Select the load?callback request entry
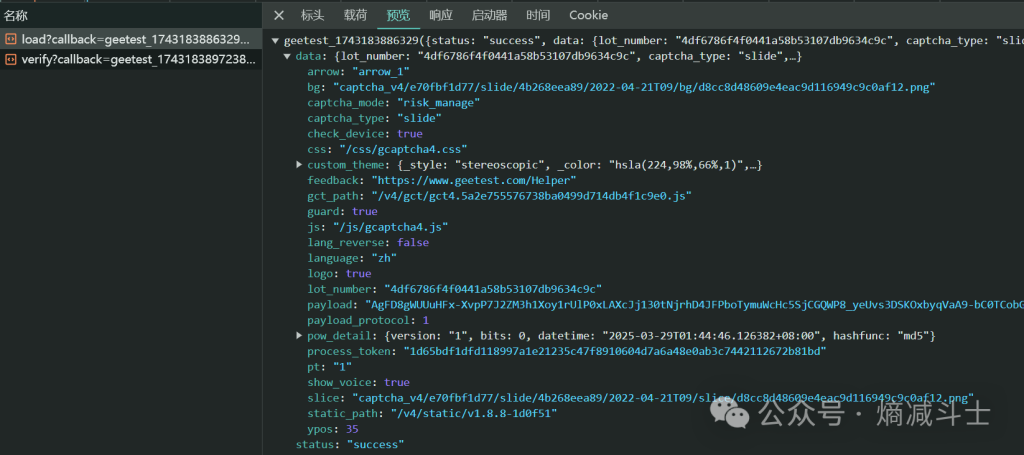 coord(137,39)
